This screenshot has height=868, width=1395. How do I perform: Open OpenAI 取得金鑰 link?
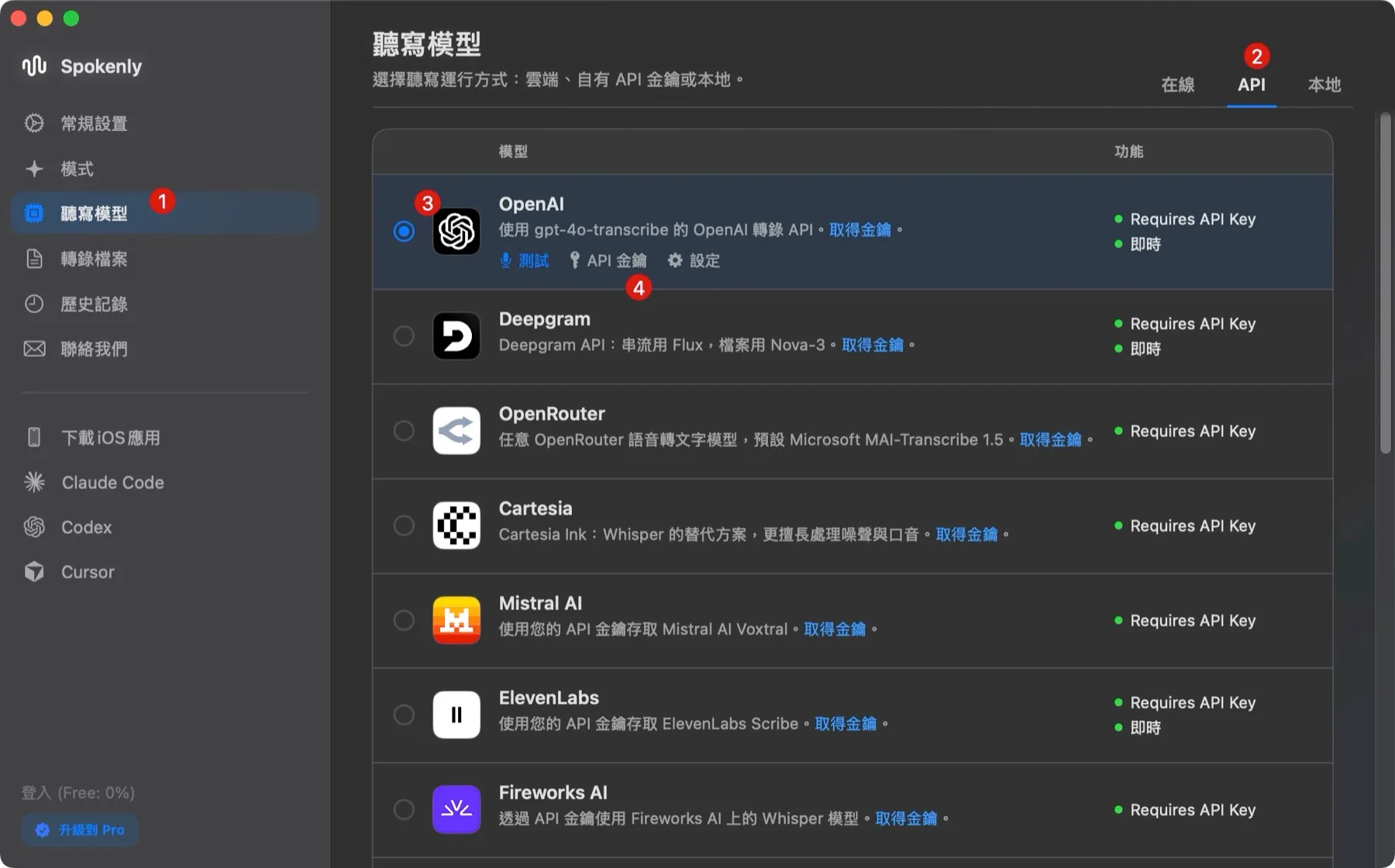[x=860, y=229]
